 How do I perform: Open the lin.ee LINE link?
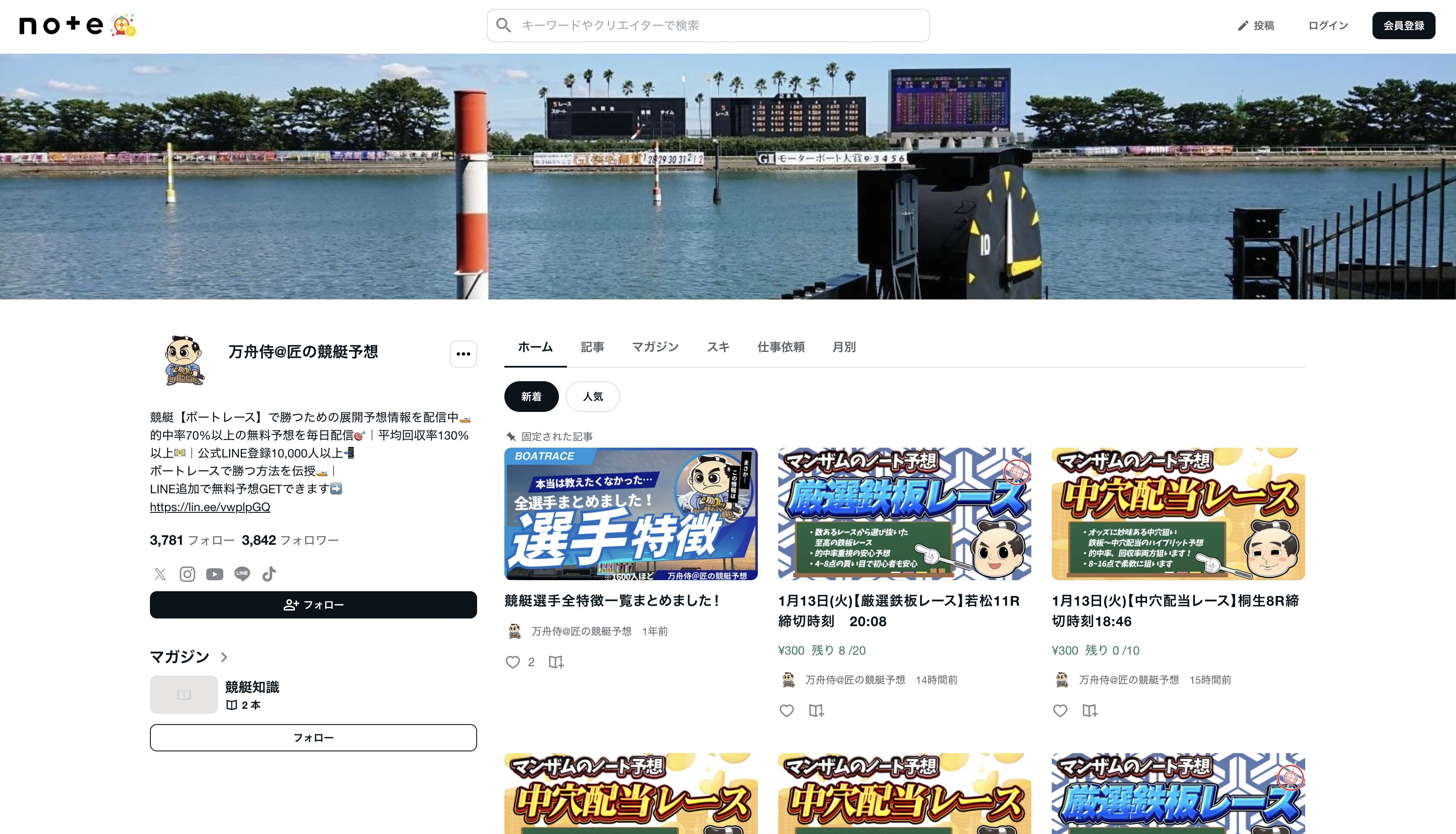210,507
